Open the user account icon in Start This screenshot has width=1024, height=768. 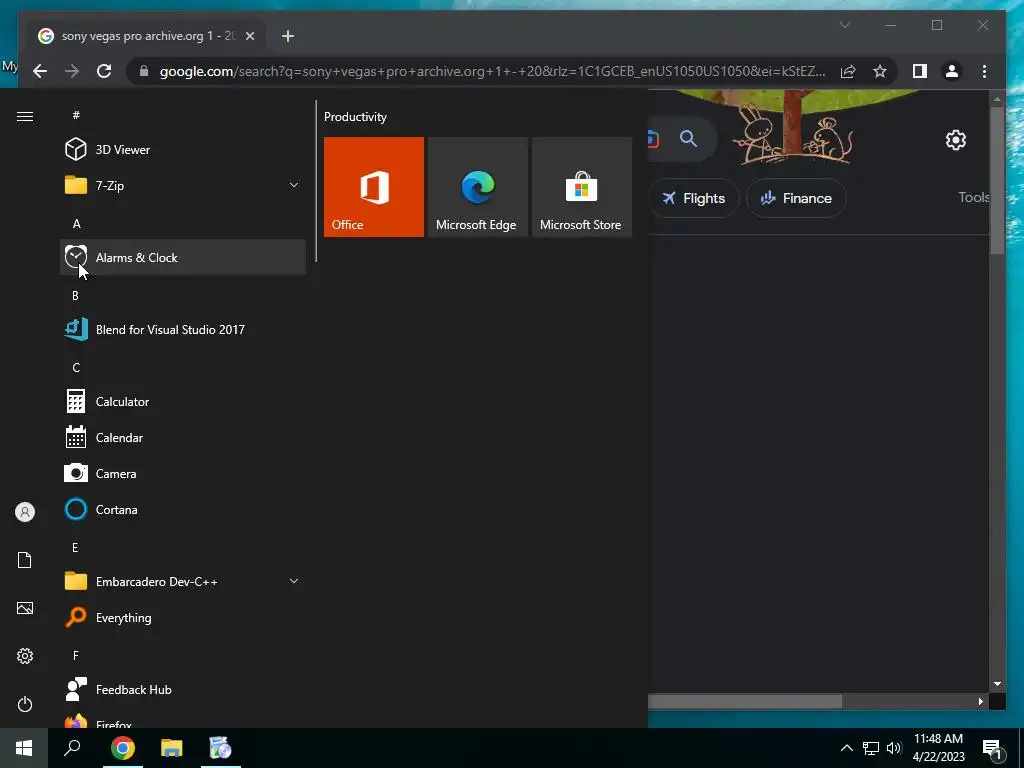[x=25, y=512]
